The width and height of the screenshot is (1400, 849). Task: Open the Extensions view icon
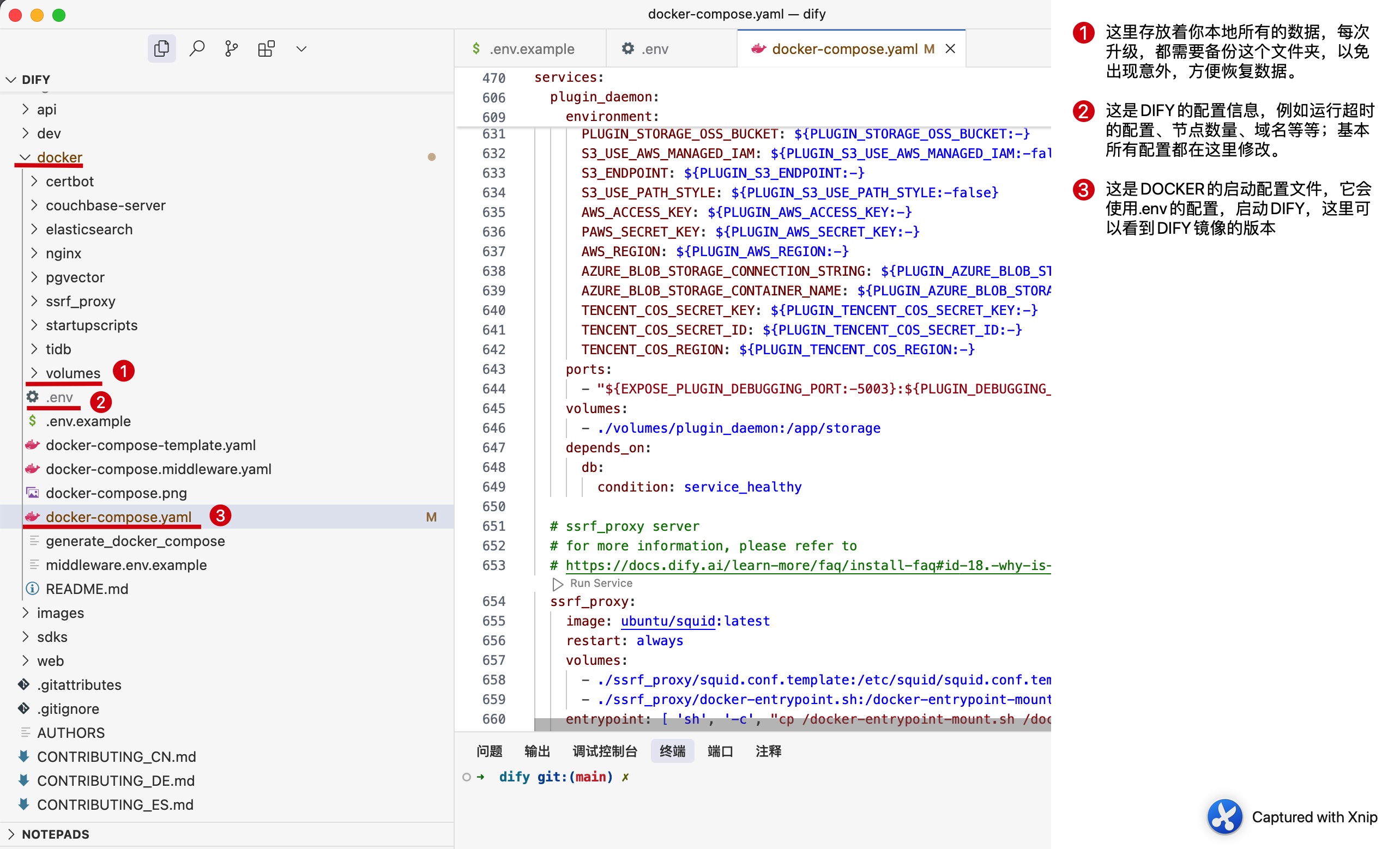pyautogui.click(x=266, y=49)
